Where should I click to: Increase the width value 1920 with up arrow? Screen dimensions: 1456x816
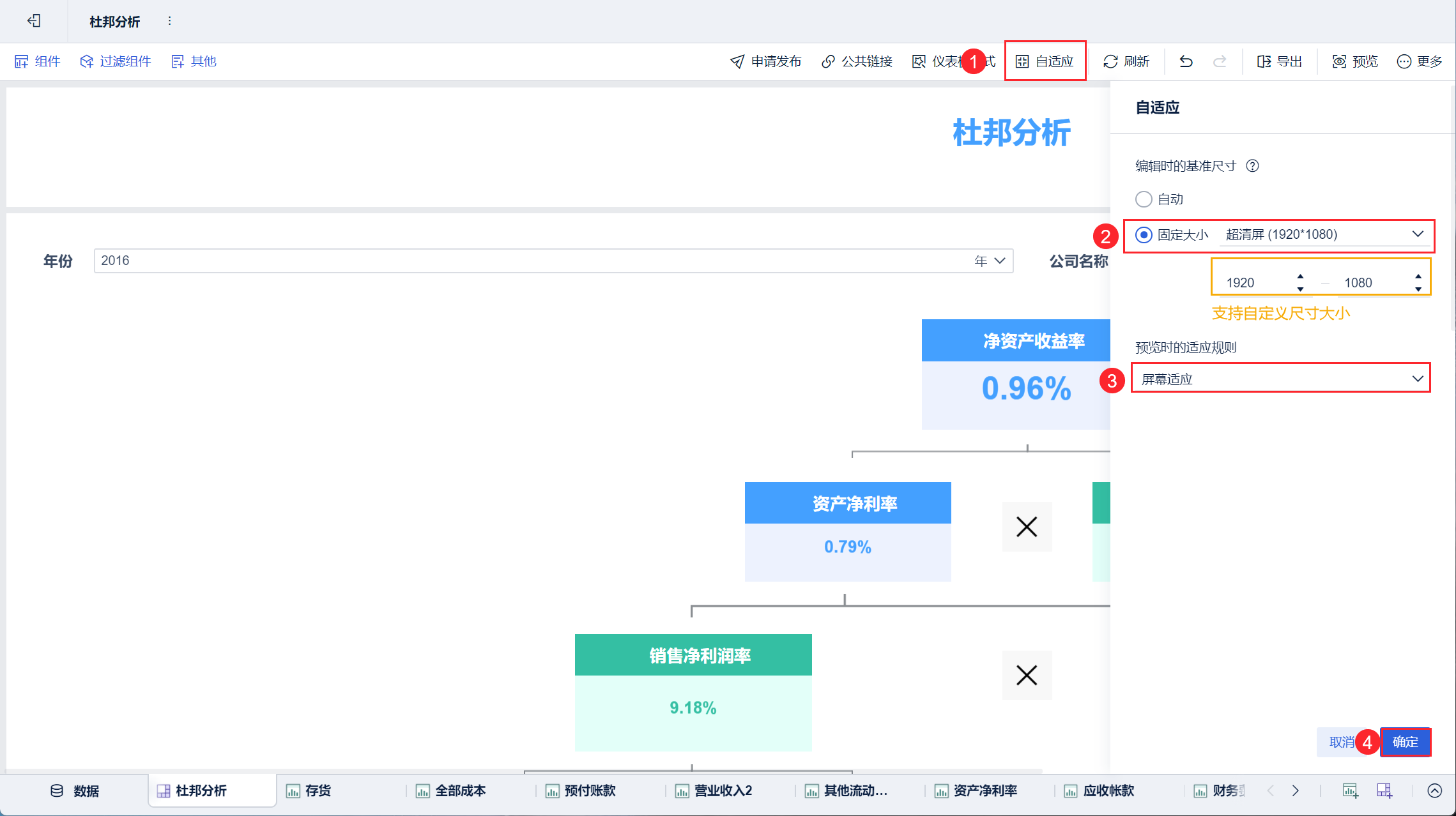[x=1300, y=276]
